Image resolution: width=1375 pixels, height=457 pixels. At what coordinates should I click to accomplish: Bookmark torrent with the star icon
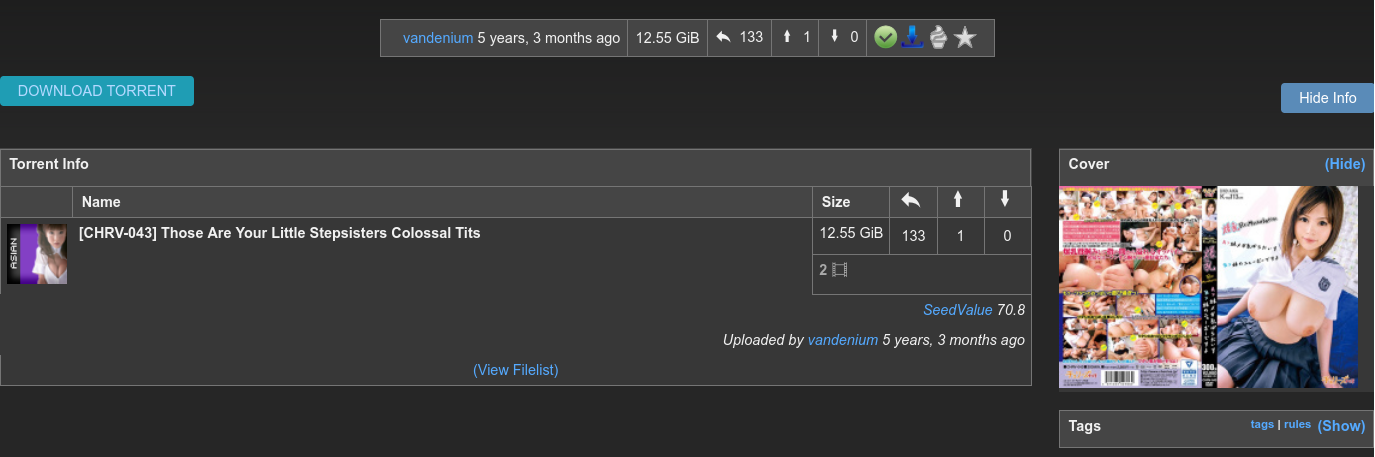click(x=965, y=38)
